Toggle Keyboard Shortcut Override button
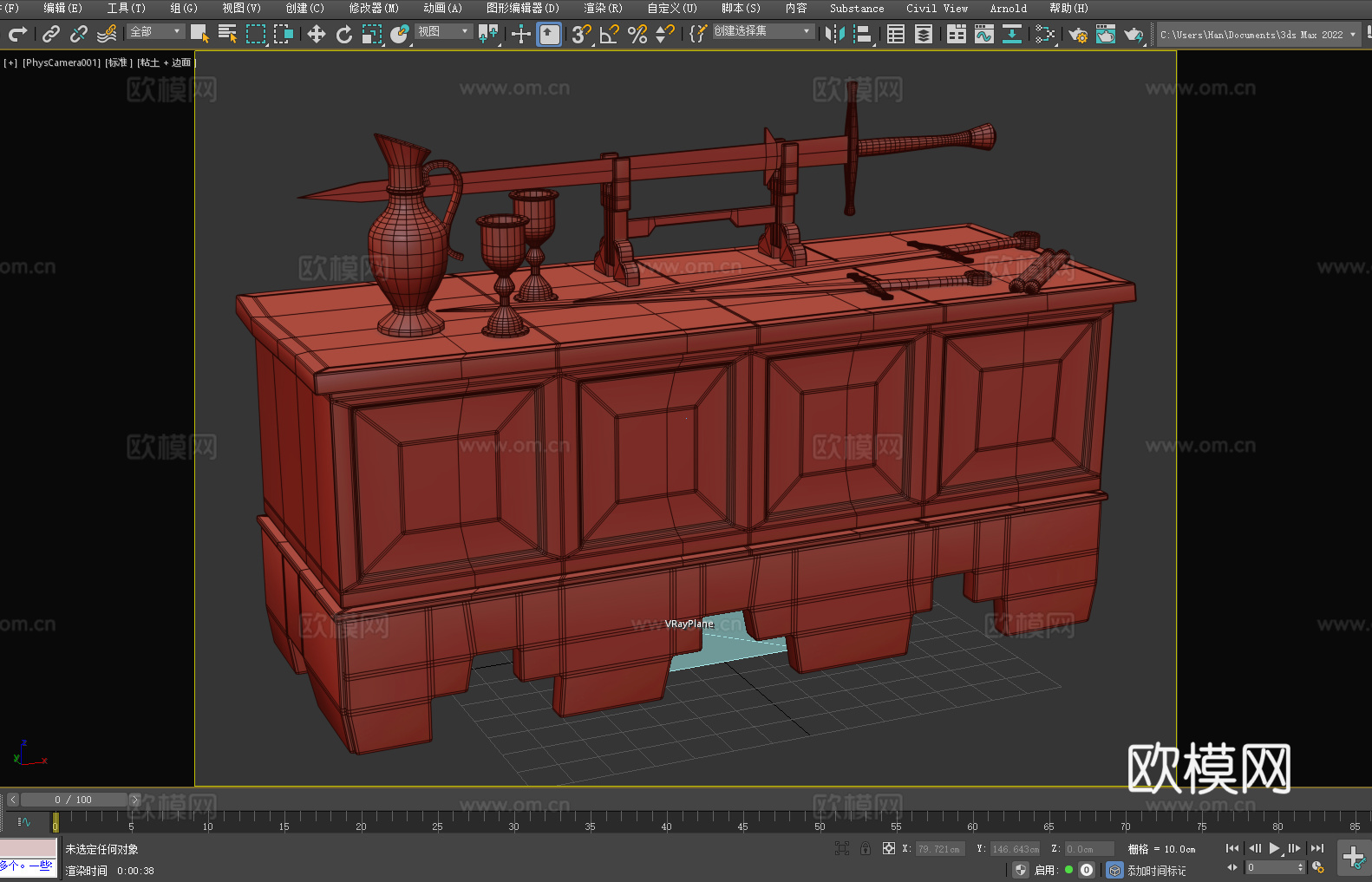Screen dimensions: 1372x882 click(549, 34)
